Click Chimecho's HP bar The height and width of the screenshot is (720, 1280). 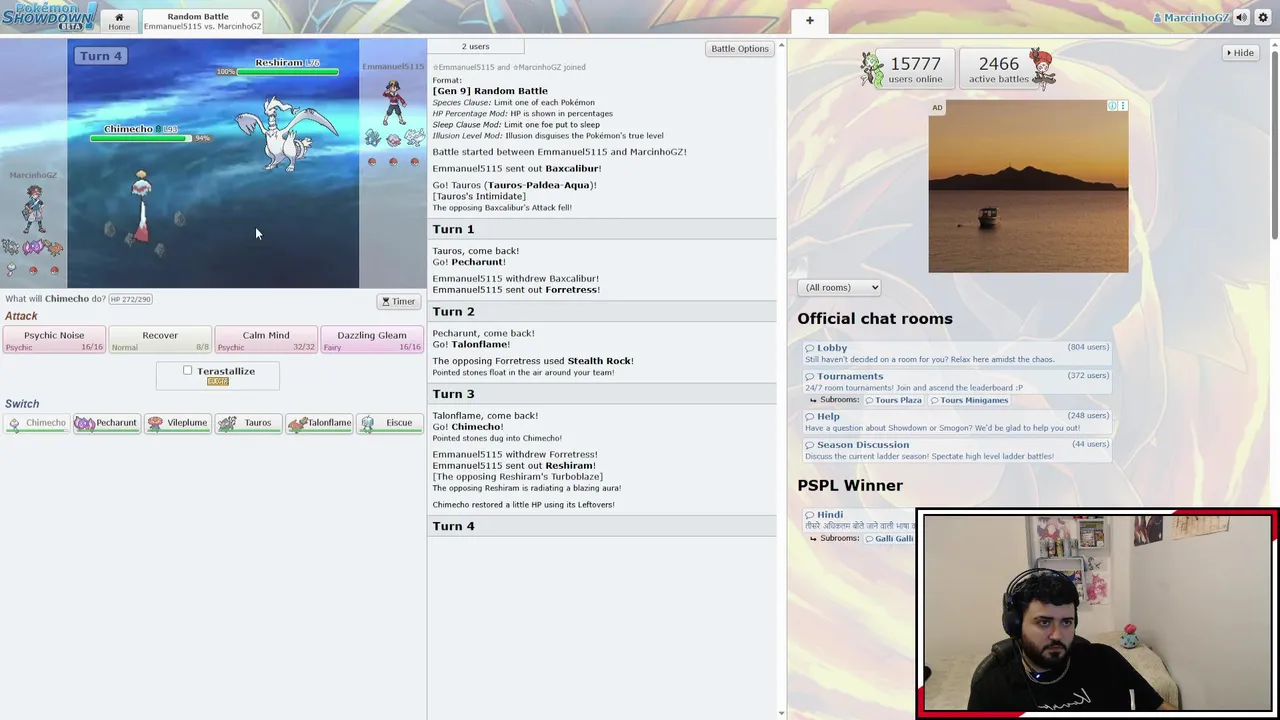(140, 138)
